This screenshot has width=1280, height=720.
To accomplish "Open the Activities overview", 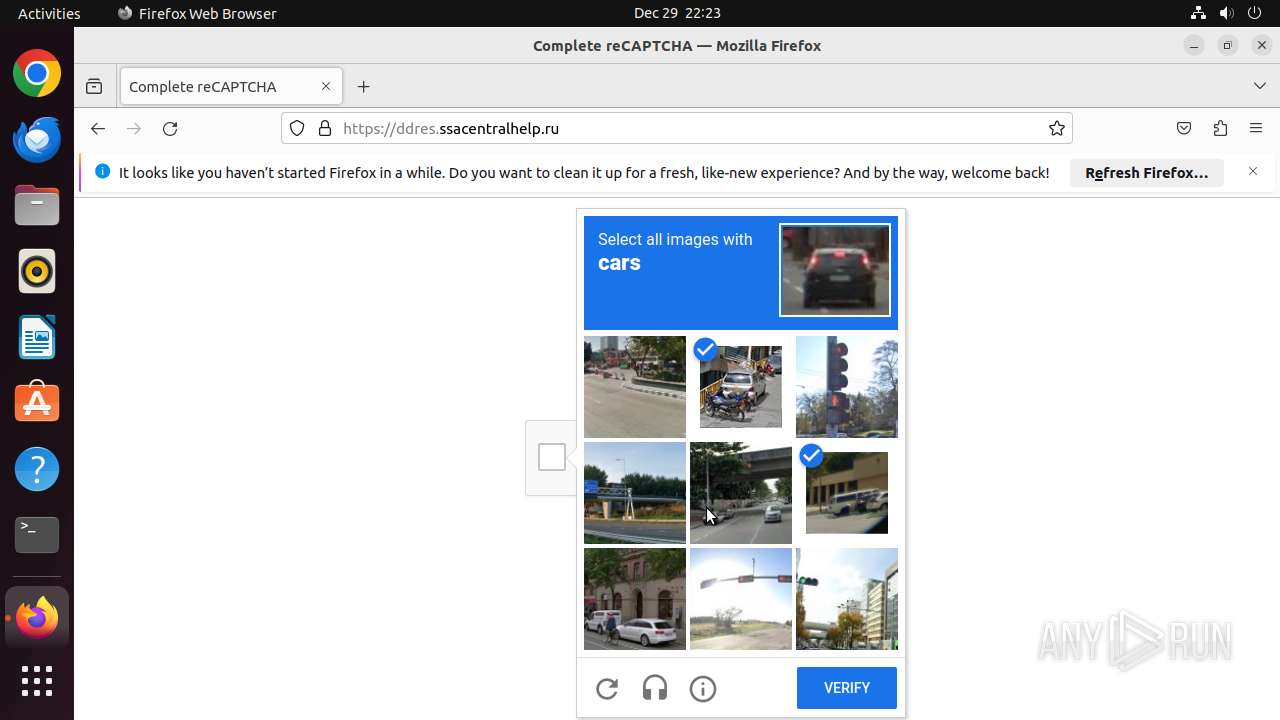I will pyautogui.click(x=49, y=13).
